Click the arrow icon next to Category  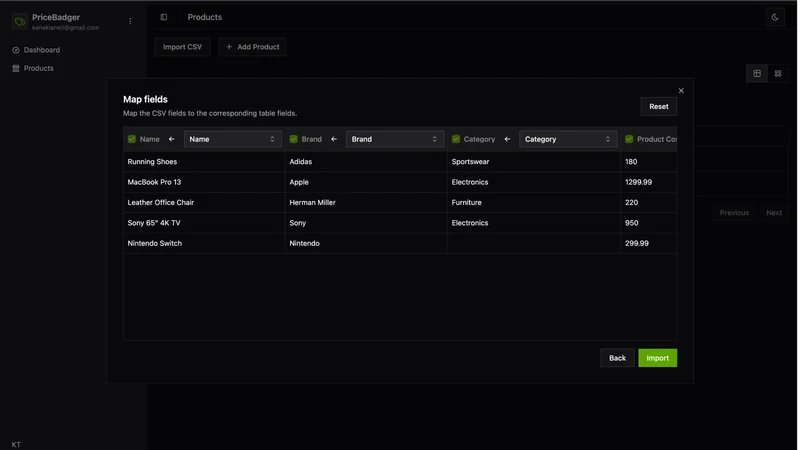coord(507,139)
